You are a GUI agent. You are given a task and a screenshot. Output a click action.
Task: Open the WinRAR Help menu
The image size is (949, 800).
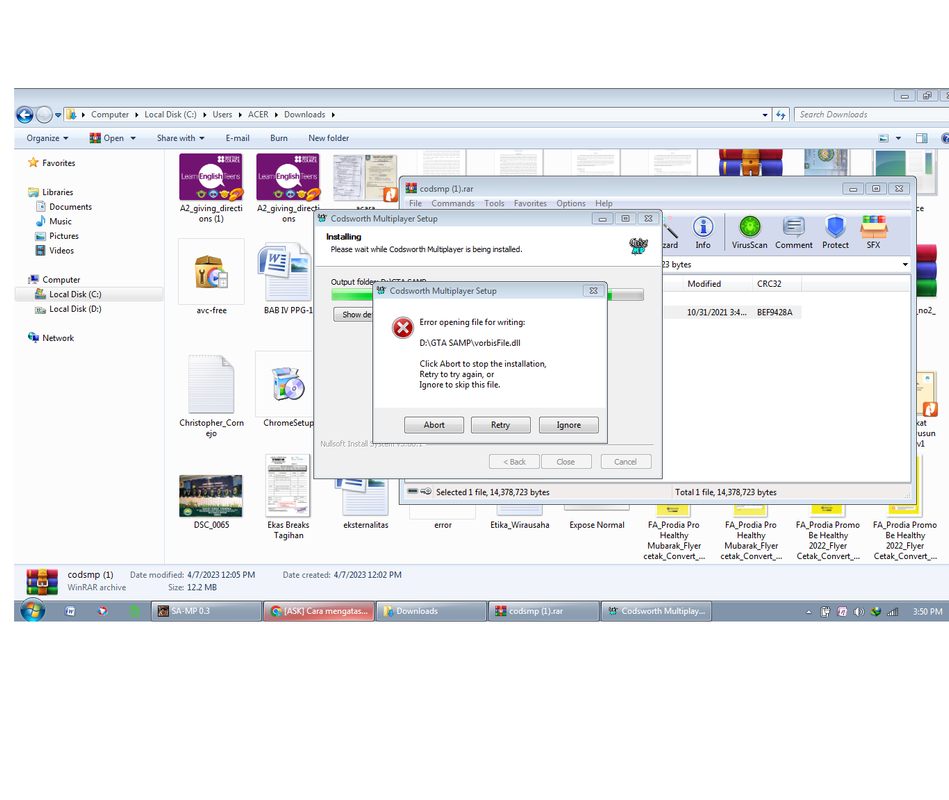603,203
